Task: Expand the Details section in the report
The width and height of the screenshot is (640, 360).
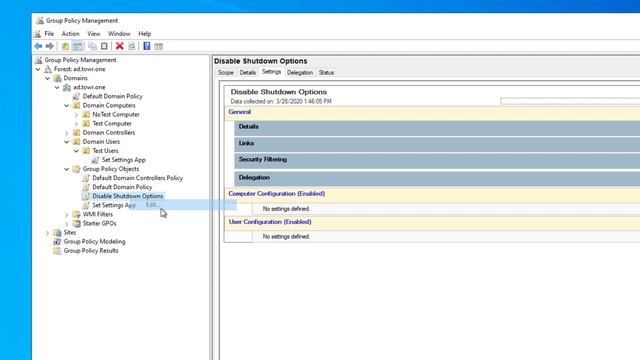Action: (x=437, y=128)
